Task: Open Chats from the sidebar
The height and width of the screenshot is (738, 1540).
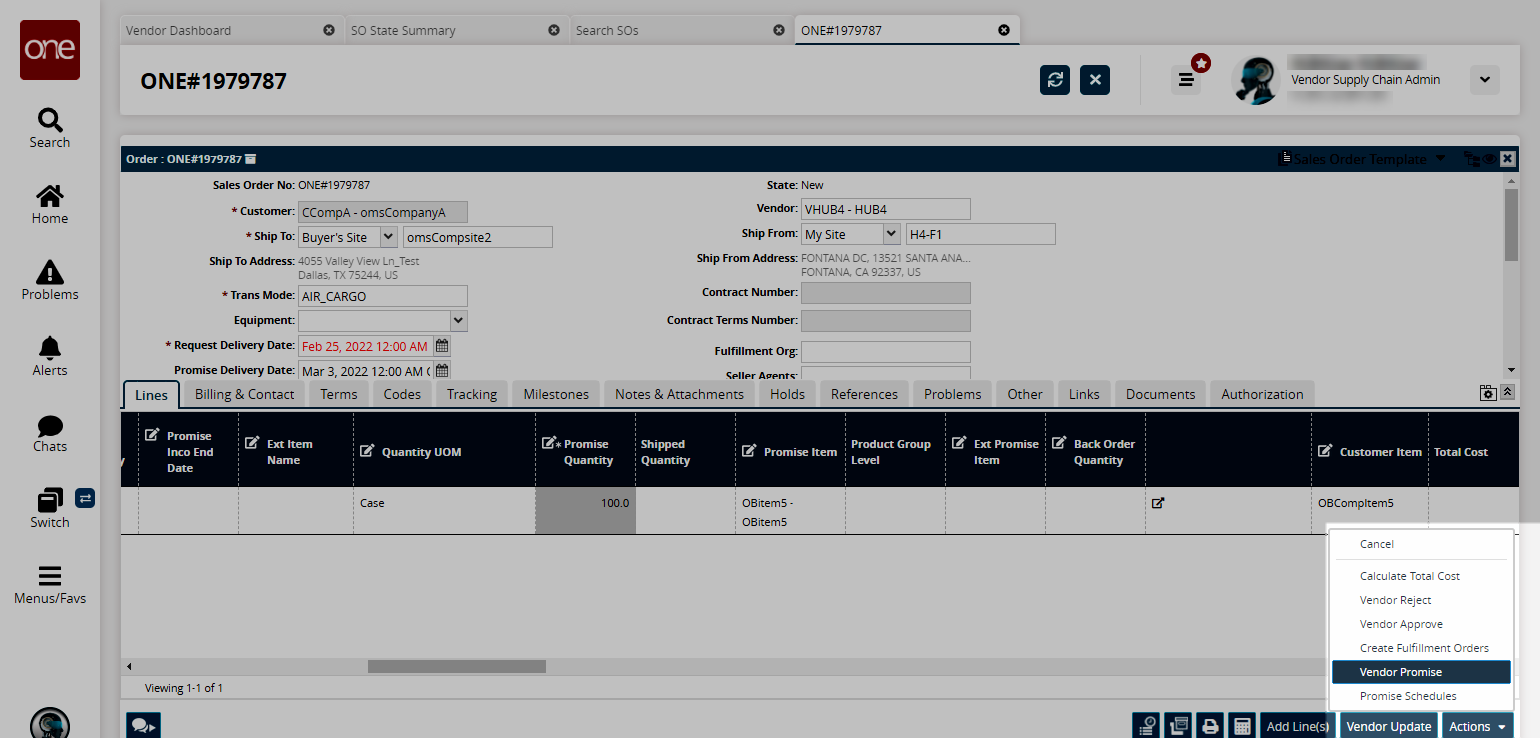Action: click(x=49, y=426)
